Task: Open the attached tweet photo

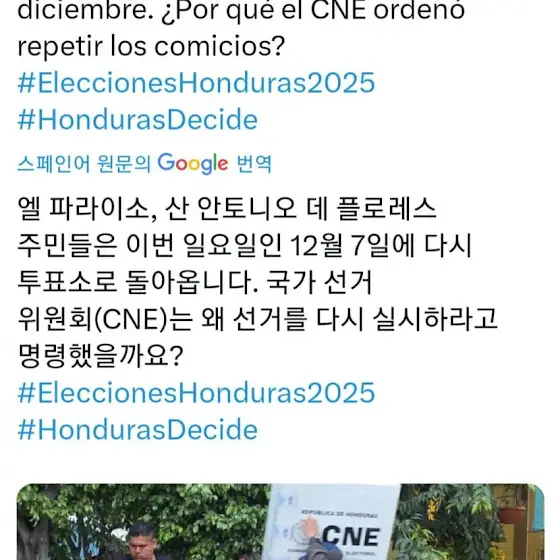Action: tap(280, 522)
